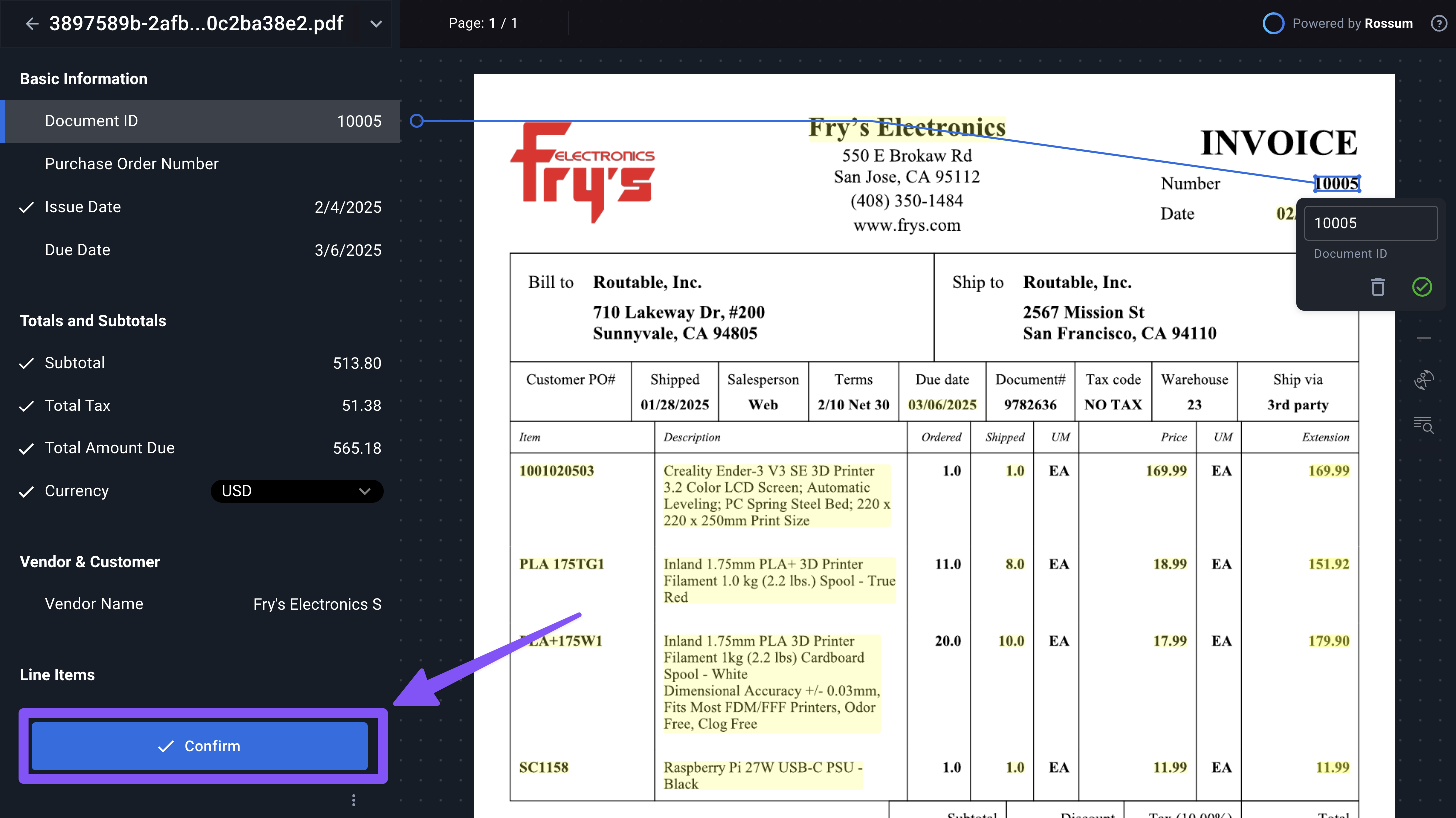Click the price 18.99 in invoice table
The height and width of the screenshot is (818, 1456).
[x=1170, y=564]
